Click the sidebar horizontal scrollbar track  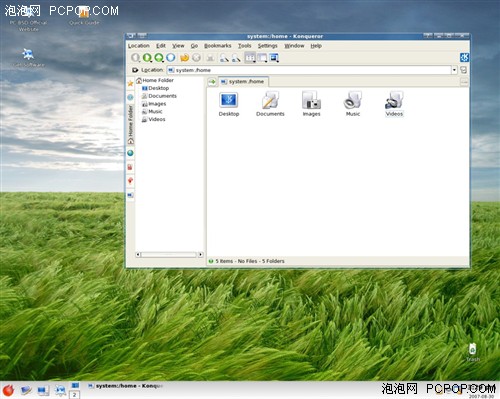[169, 255]
